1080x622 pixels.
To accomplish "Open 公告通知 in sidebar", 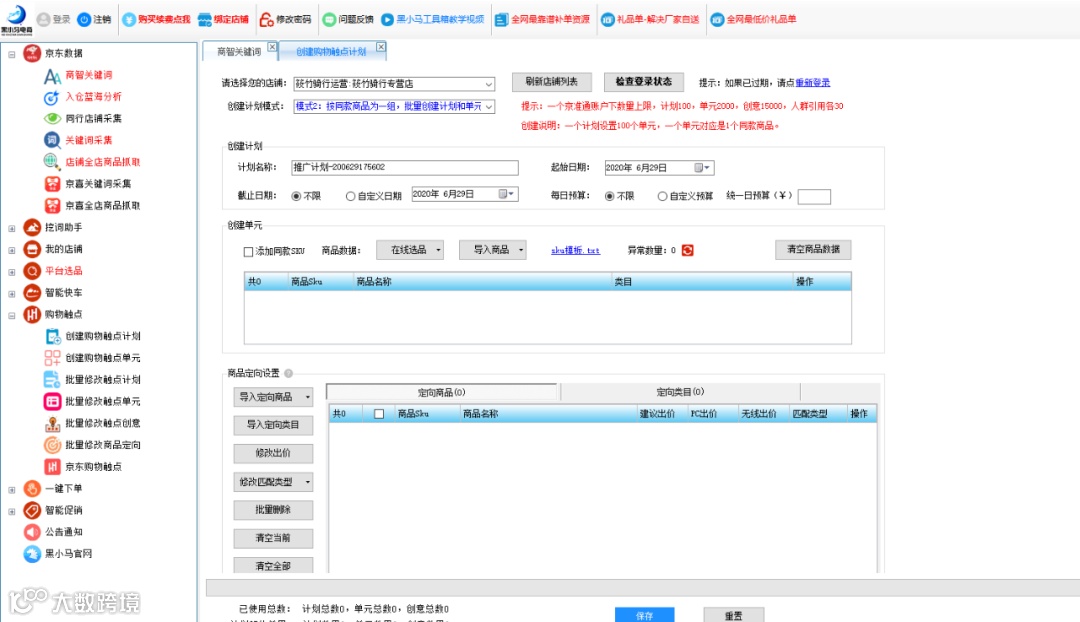I will pyautogui.click(x=63, y=532).
